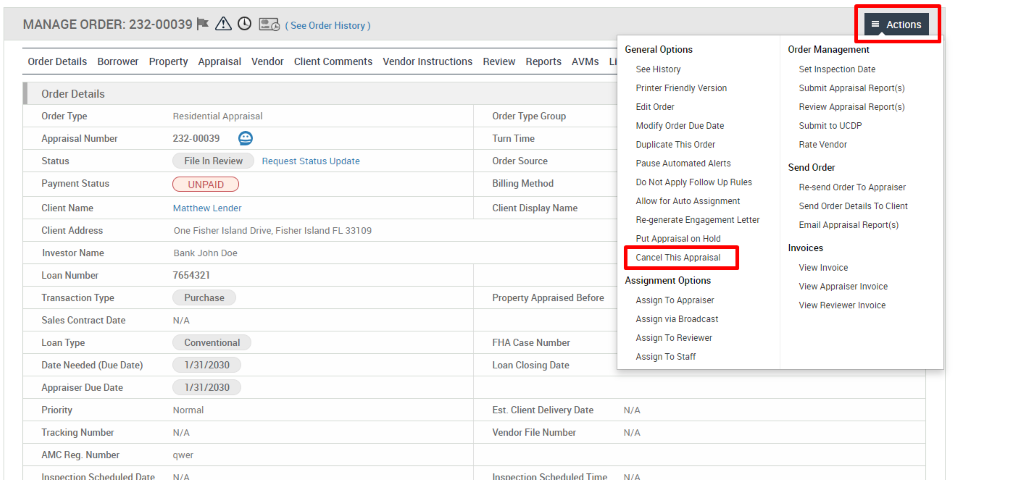Switch to the Reports tab
Screen dimensions: 1024x480
tap(543, 61)
